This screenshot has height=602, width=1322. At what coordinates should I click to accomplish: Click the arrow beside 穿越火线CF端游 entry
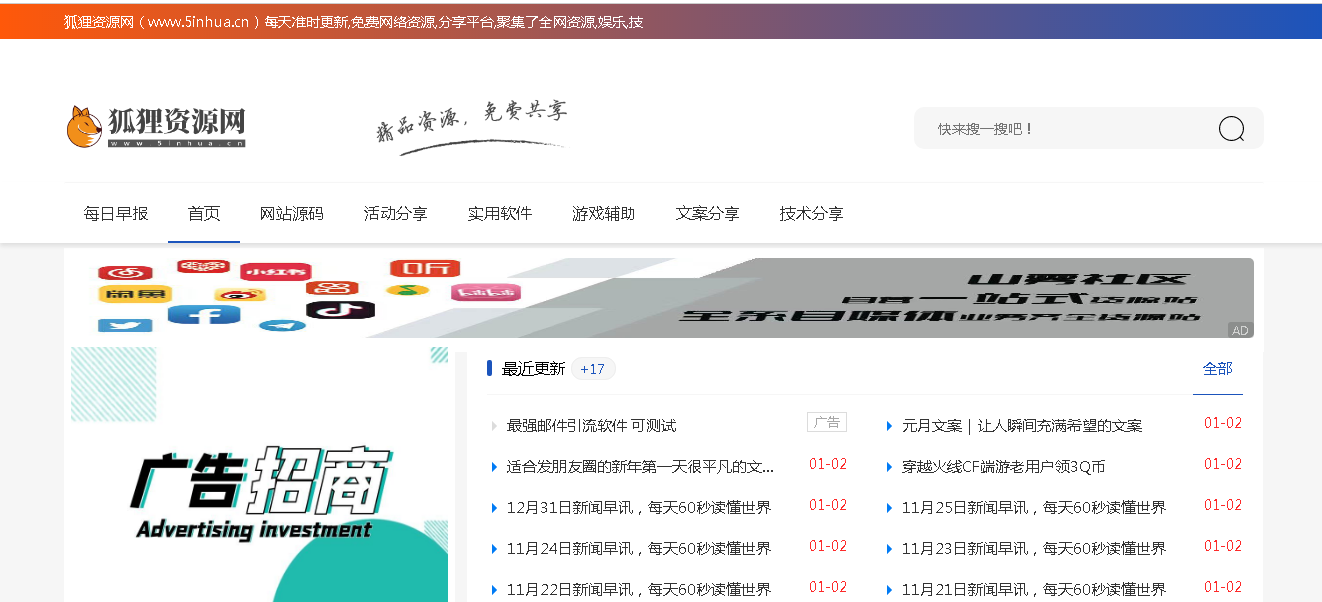pyautogui.click(x=888, y=465)
